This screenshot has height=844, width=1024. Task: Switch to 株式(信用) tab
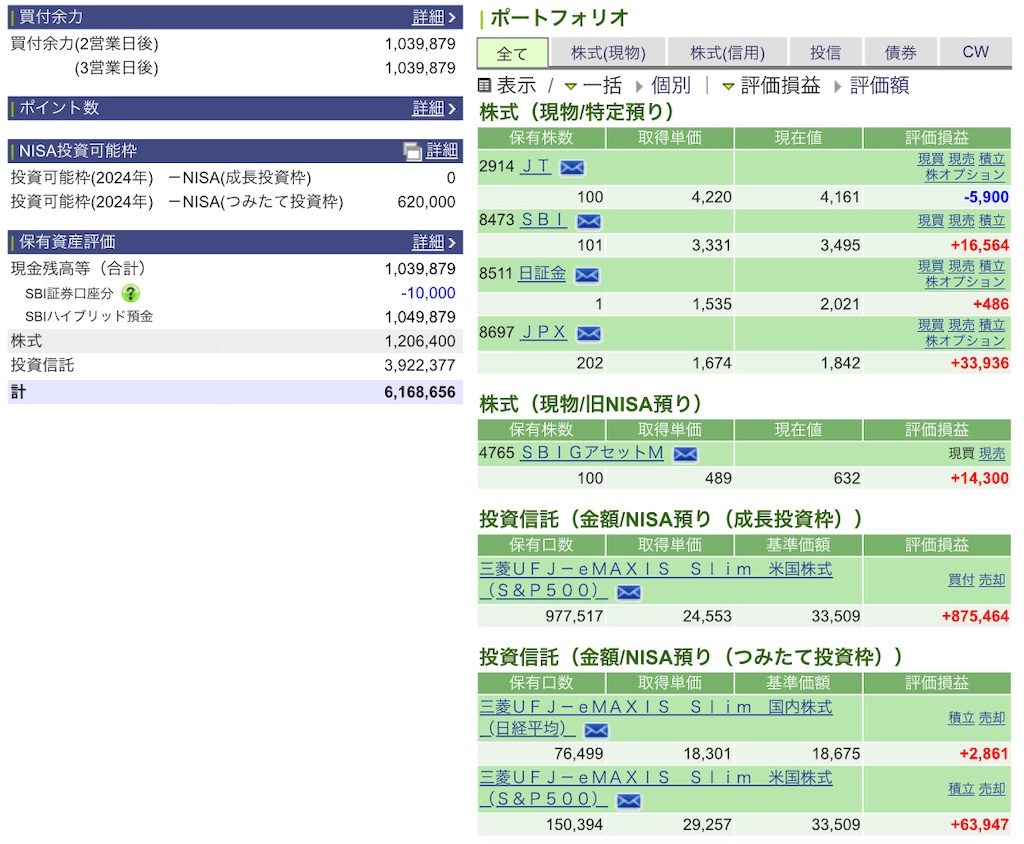pos(727,52)
